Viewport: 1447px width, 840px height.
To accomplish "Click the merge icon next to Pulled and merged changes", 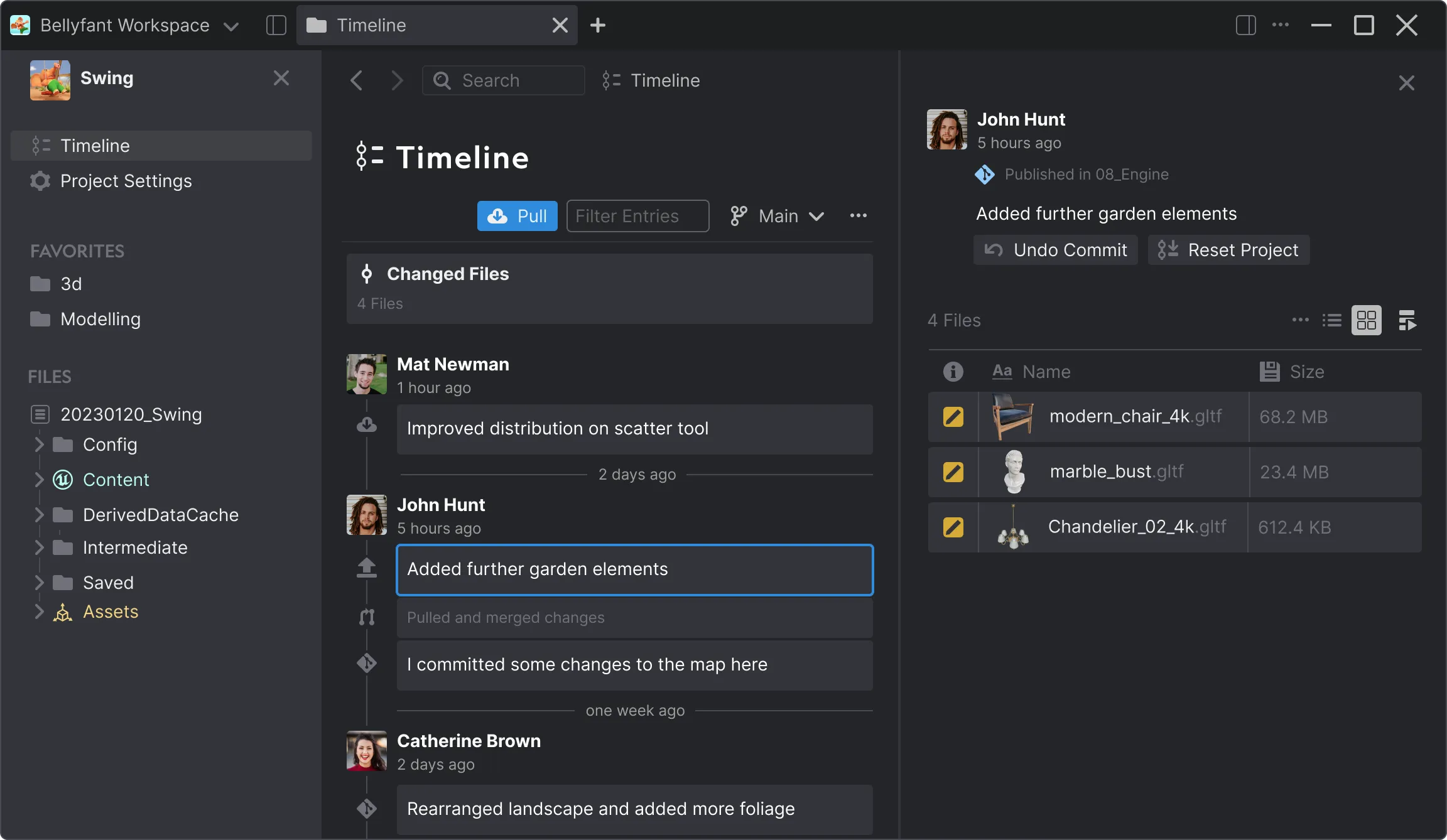I will 367,617.
